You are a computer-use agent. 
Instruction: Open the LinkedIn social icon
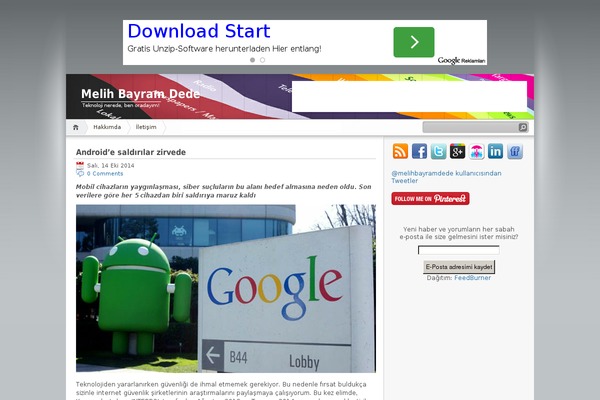496,152
